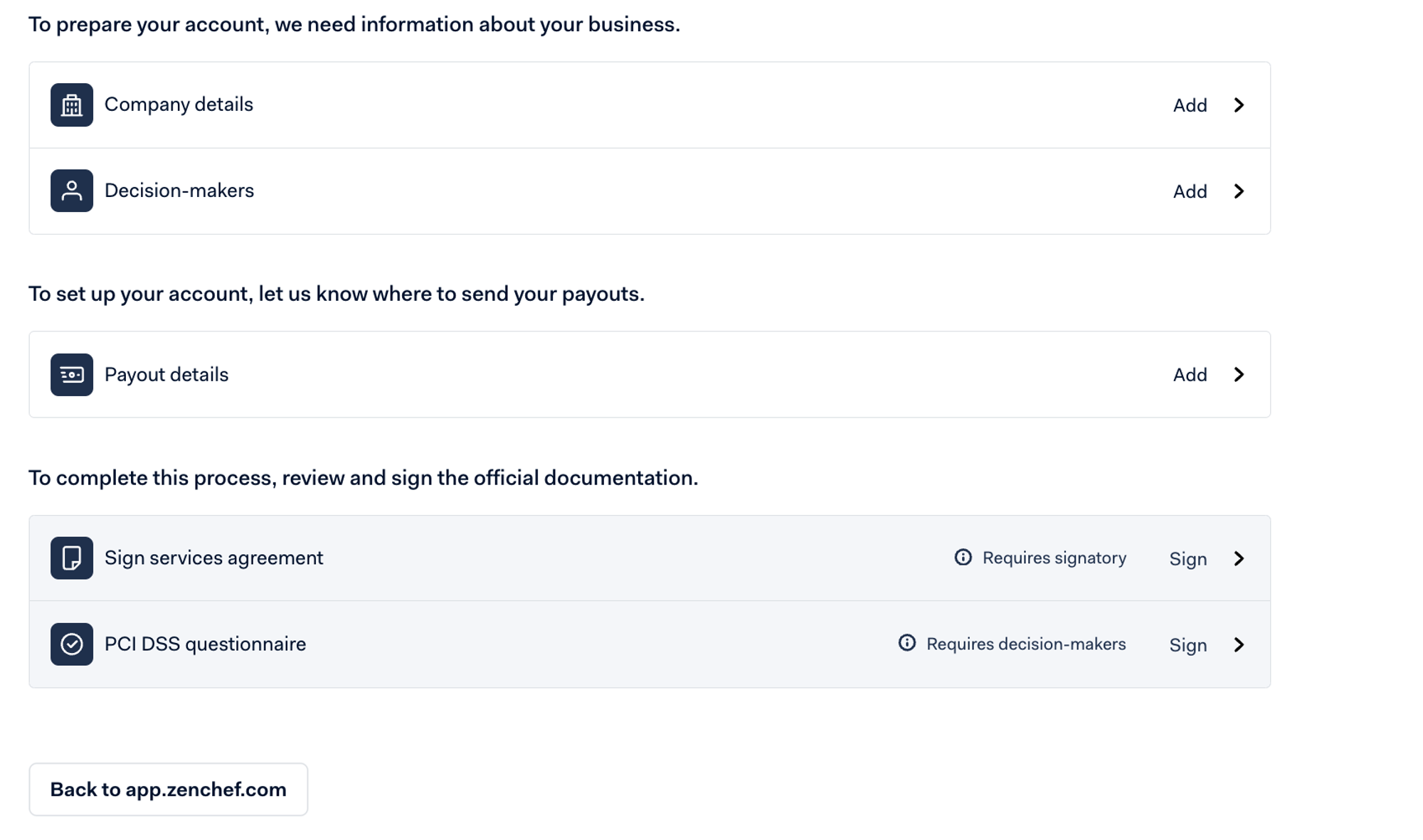Click chevron on PCI DSS questionnaire row

click(1239, 644)
